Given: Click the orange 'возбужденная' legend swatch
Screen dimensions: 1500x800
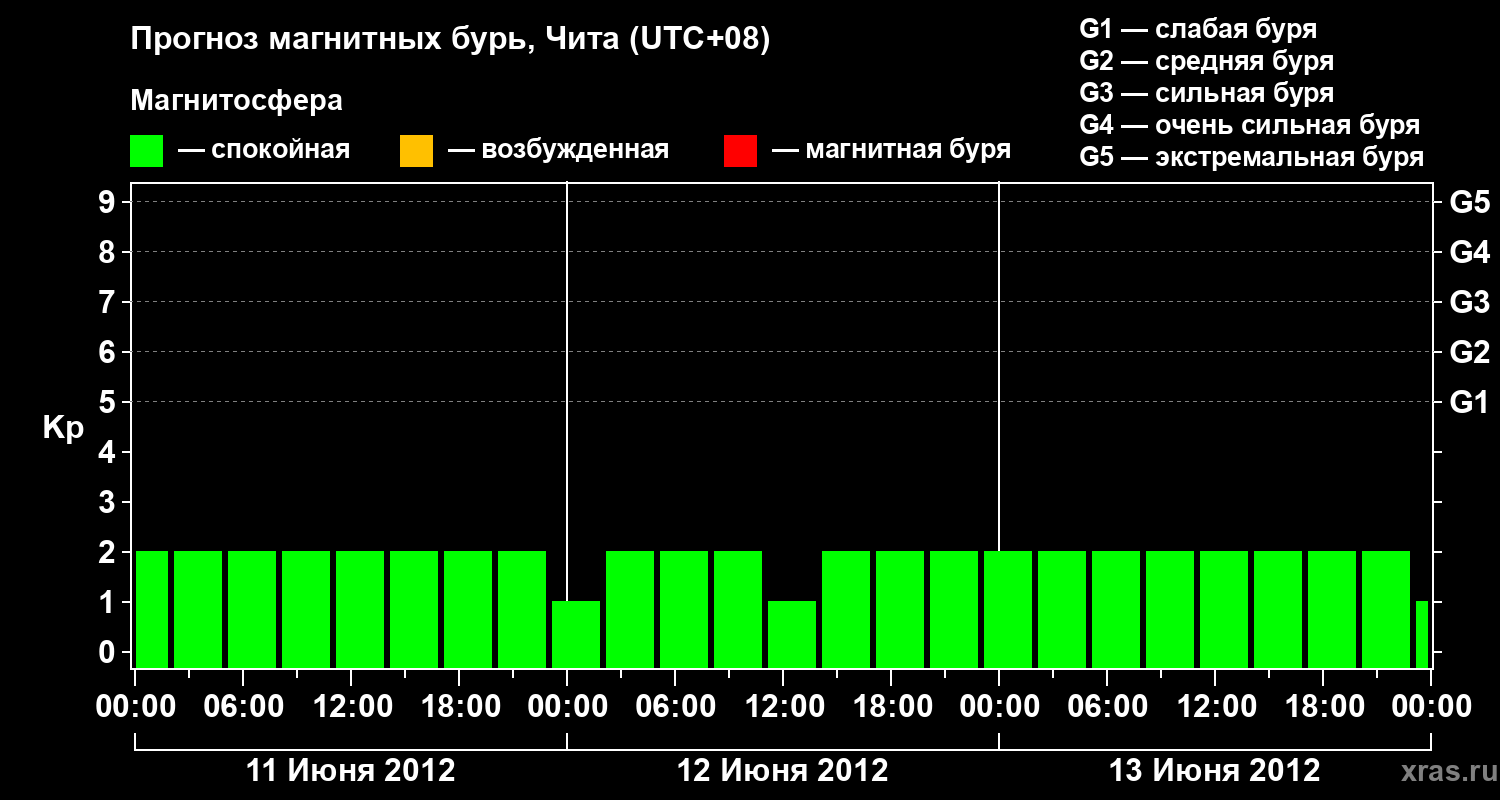Looking at the screenshot, I should pos(416,151).
